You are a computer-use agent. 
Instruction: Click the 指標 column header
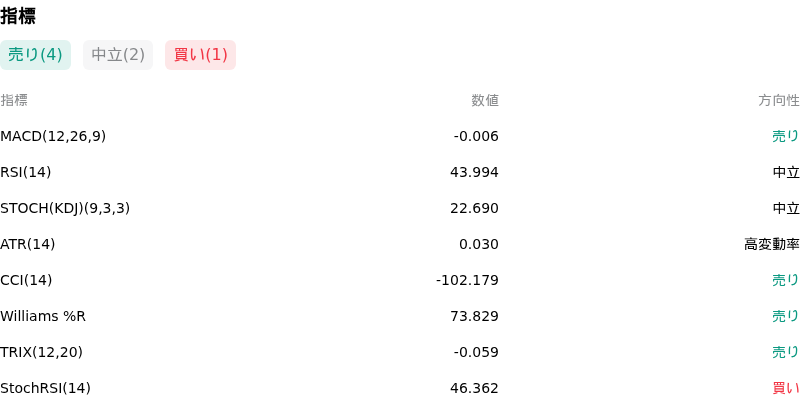pyautogui.click(x=14, y=101)
